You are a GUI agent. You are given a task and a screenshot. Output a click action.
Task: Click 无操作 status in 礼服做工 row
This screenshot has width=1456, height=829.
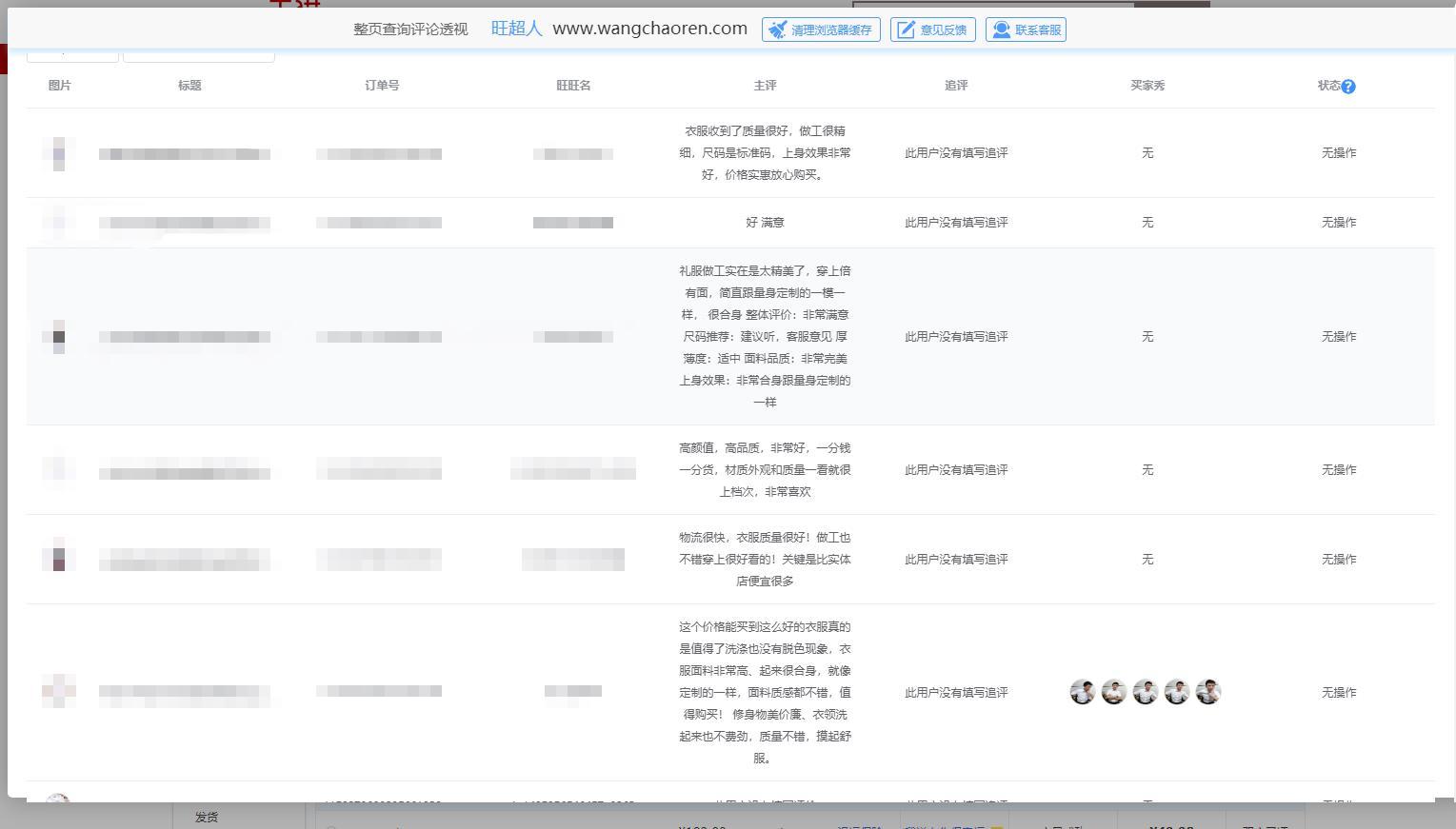[1339, 337]
